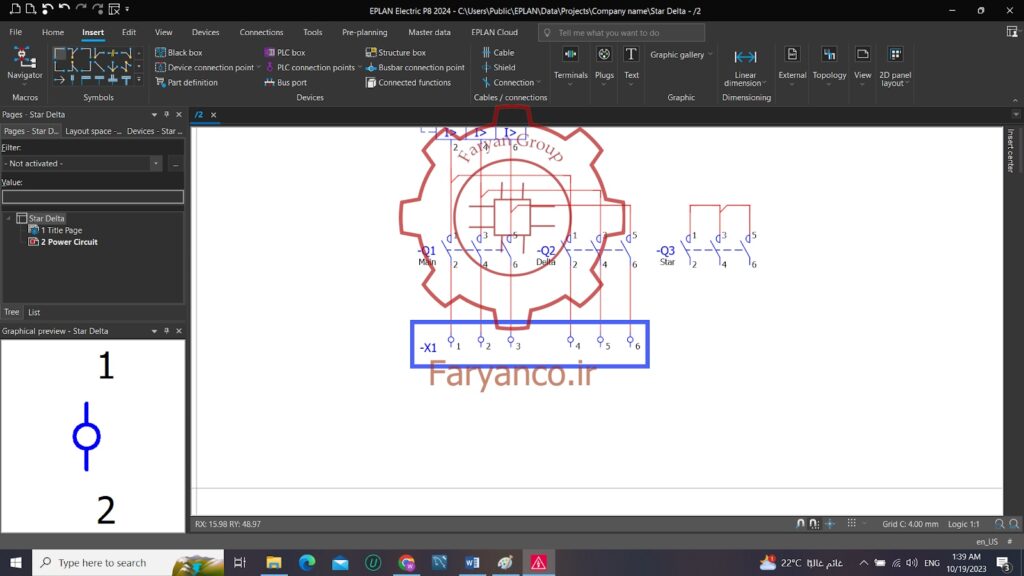Click the first symbol in Symbols gallery

click(x=59, y=53)
